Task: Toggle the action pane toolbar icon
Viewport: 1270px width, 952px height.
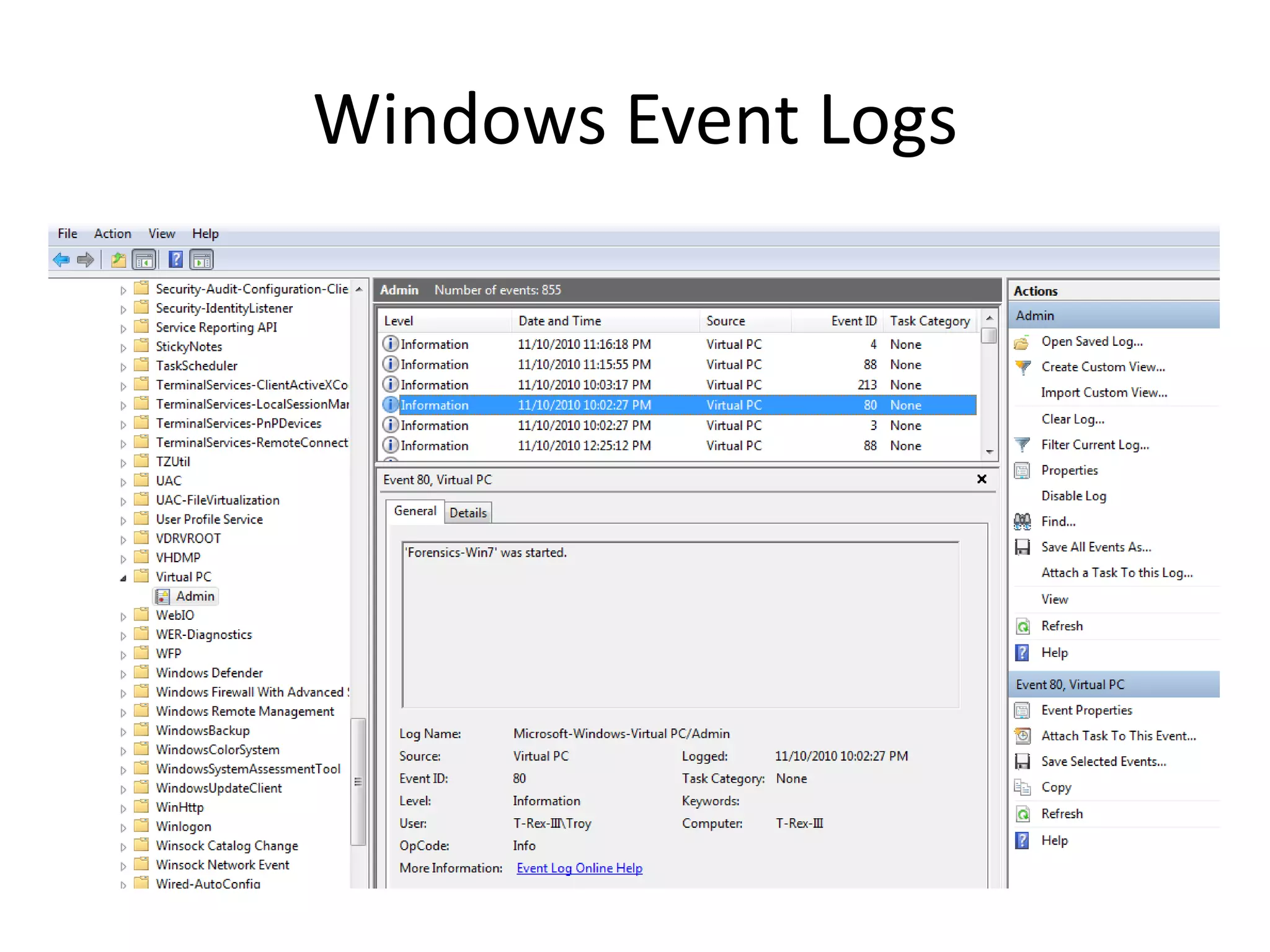Action: [x=202, y=260]
